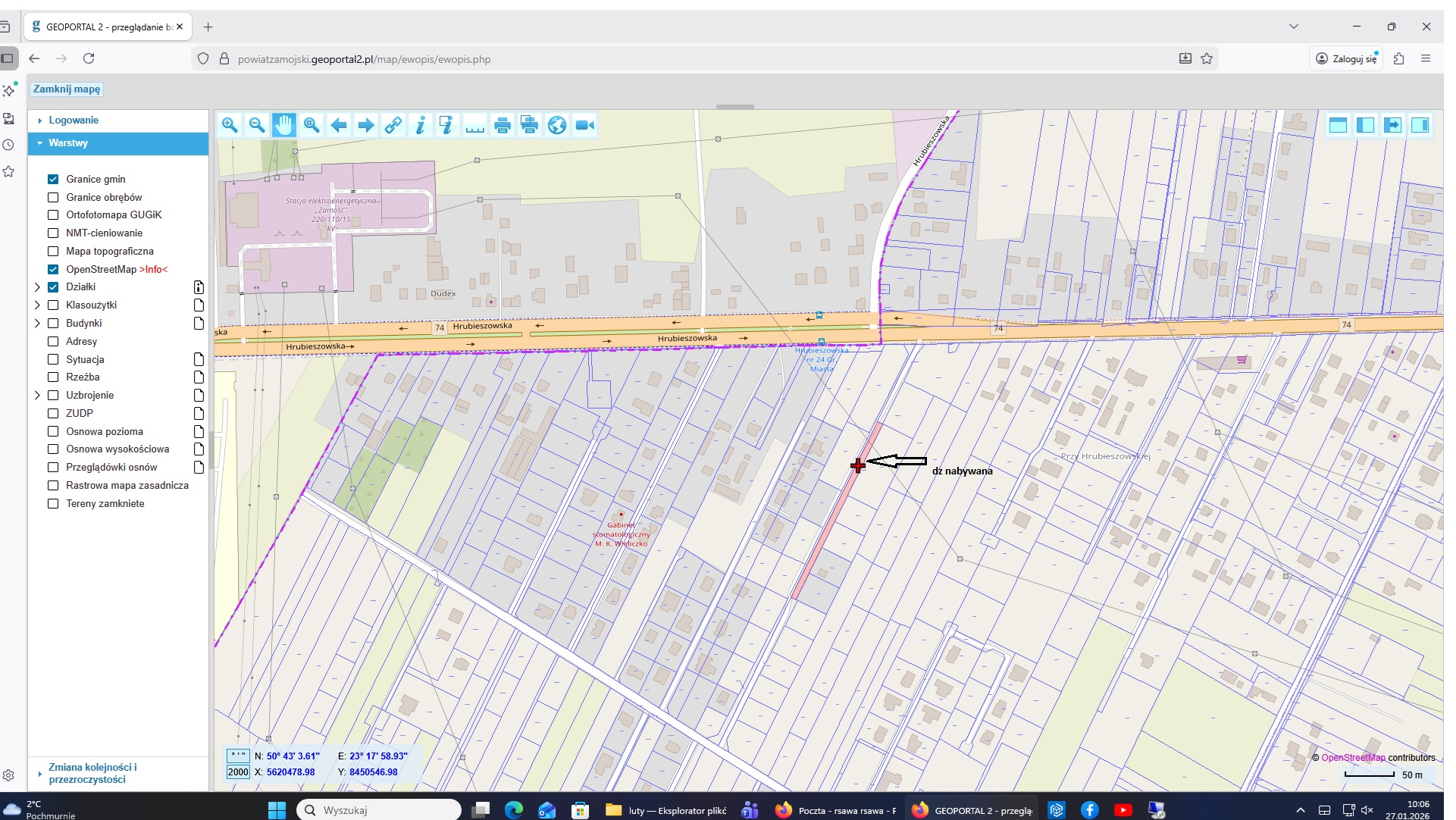This screenshot has height=820, width=1456.
Task: Expand the Uzbrojenie layer group
Action: point(37,396)
